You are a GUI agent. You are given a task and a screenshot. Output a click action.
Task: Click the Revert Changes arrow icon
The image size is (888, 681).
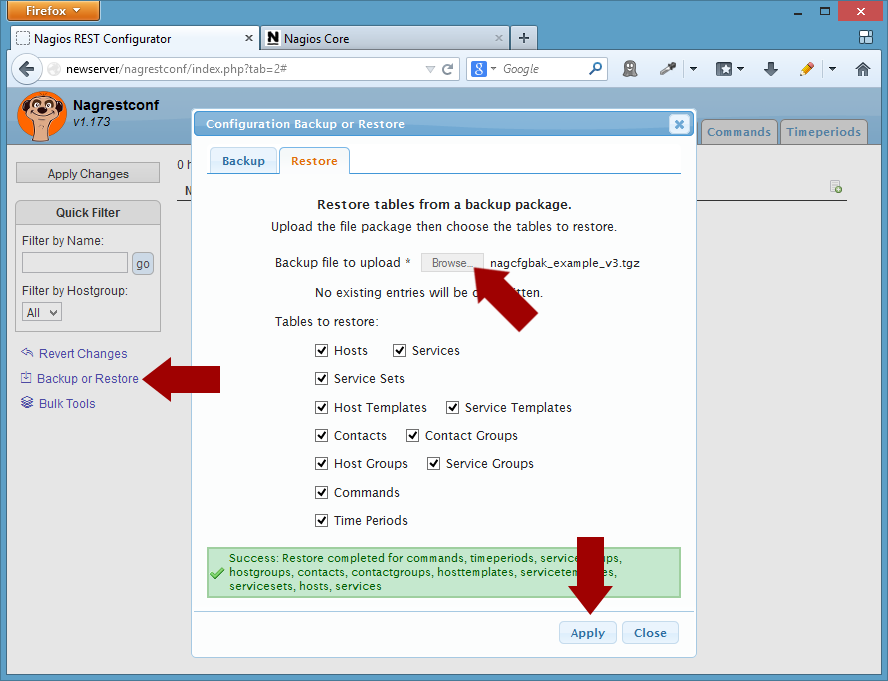tap(27, 353)
